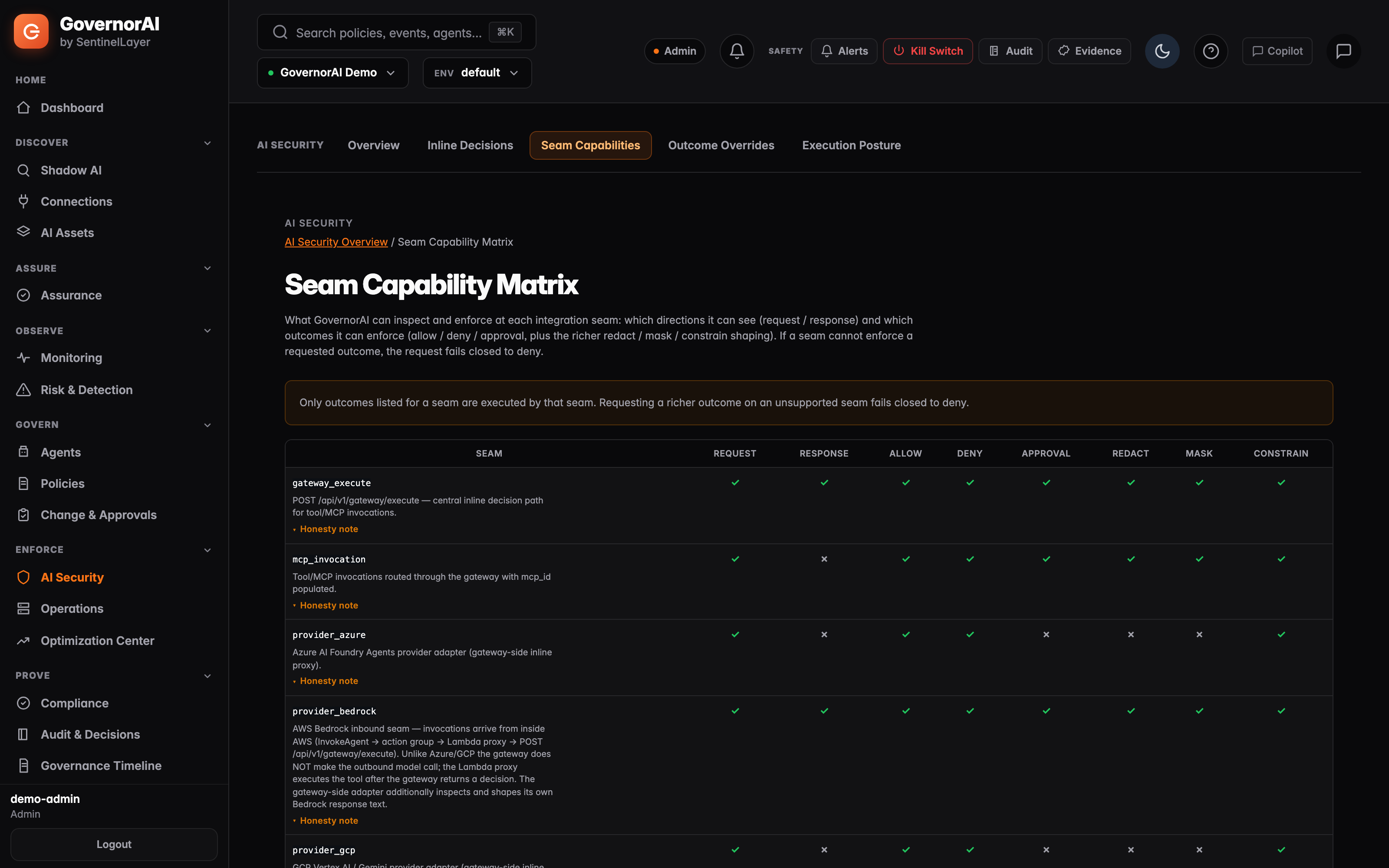The width and height of the screenshot is (1389, 868).
Task: Open the Evidence button in the header
Action: 1089,51
